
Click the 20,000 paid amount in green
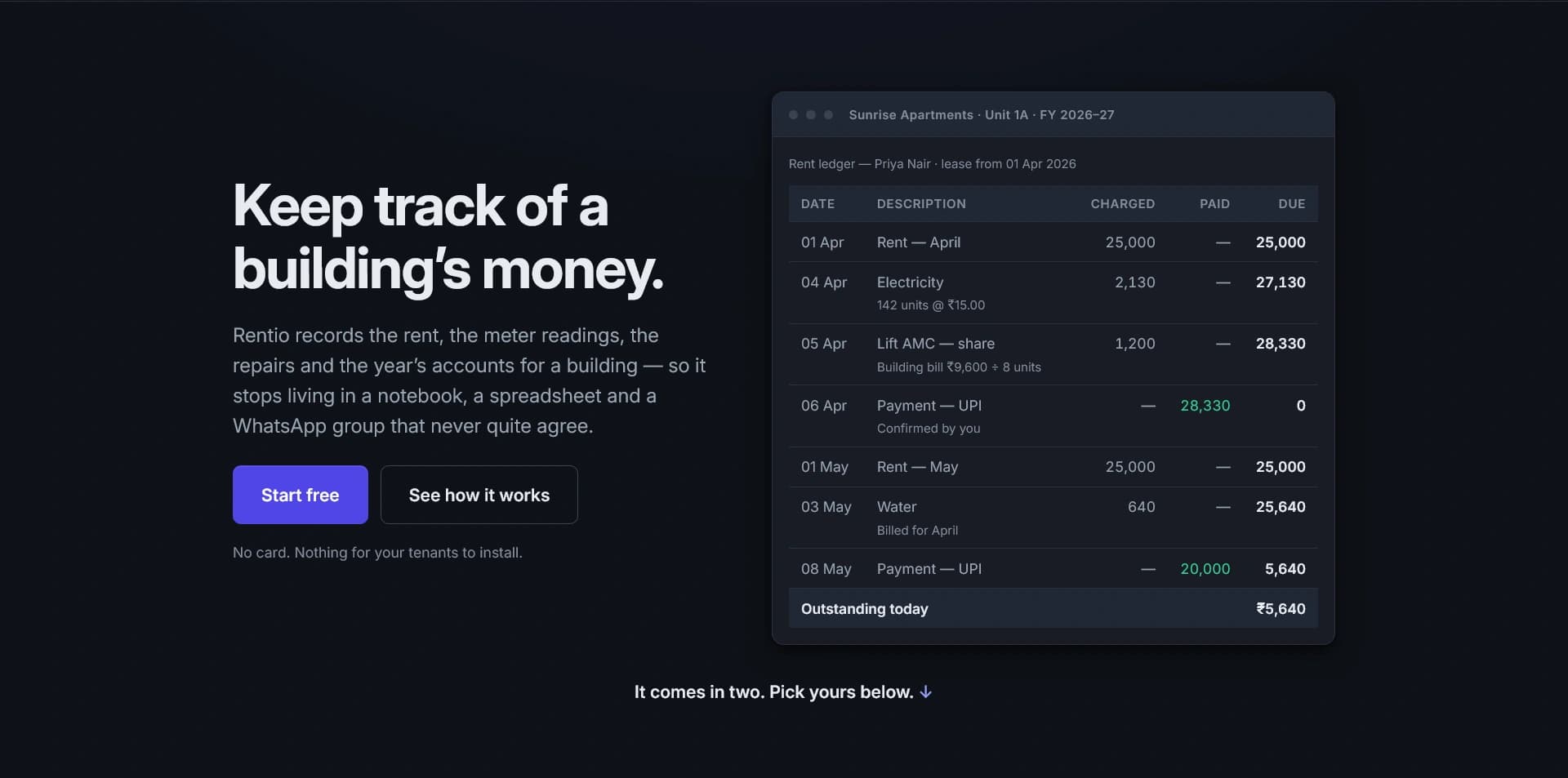tap(1205, 569)
